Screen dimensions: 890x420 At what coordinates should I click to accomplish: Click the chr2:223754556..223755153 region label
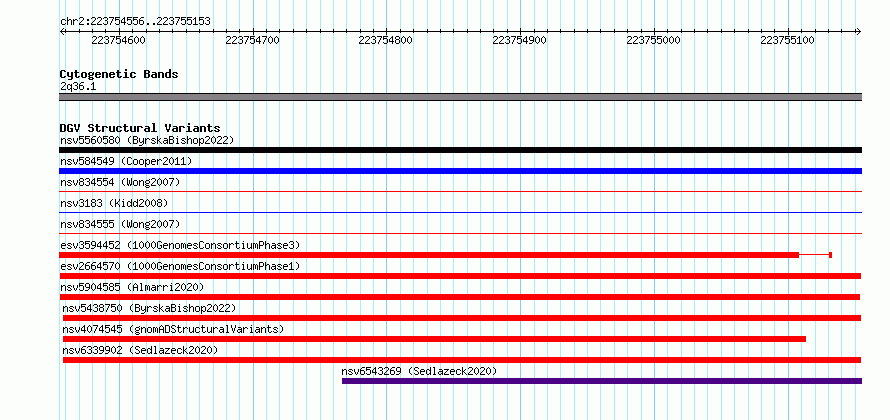click(135, 22)
